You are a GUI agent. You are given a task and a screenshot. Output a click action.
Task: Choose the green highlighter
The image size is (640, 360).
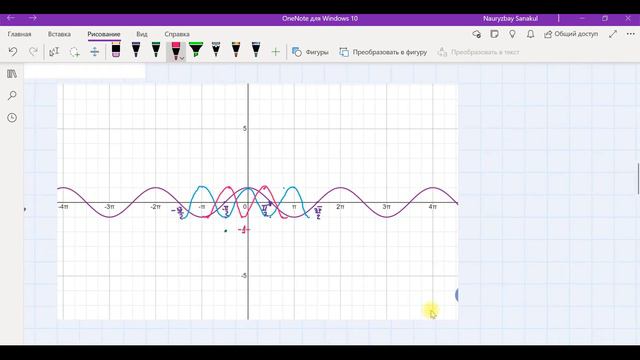196,50
